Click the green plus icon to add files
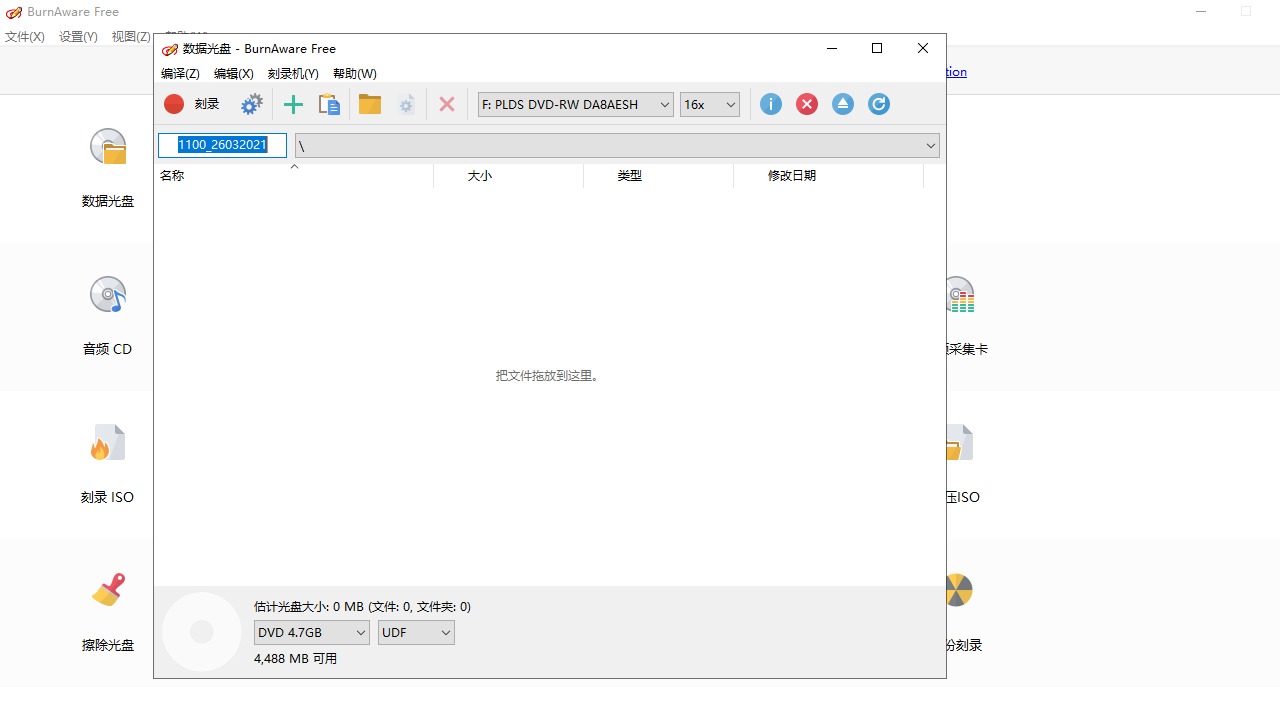 pos(293,104)
